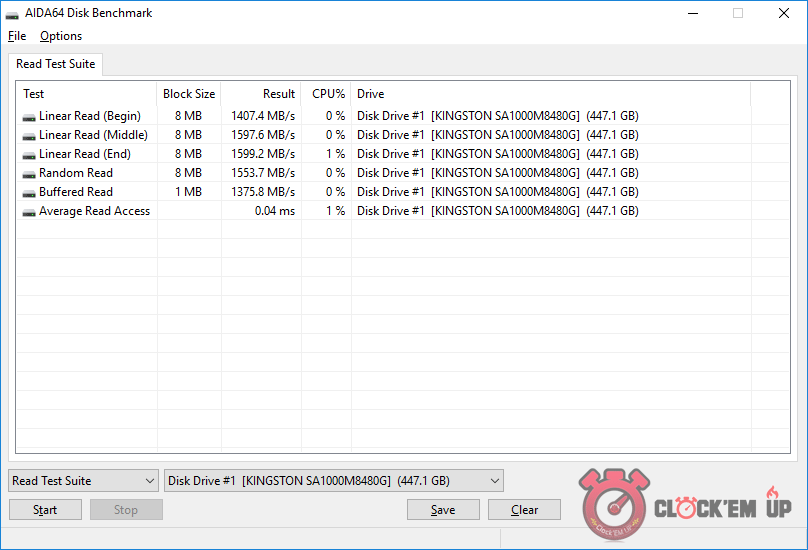The width and height of the screenshot is (808, 550).
Task: Click the Clear button
Action: click(524, 510)
